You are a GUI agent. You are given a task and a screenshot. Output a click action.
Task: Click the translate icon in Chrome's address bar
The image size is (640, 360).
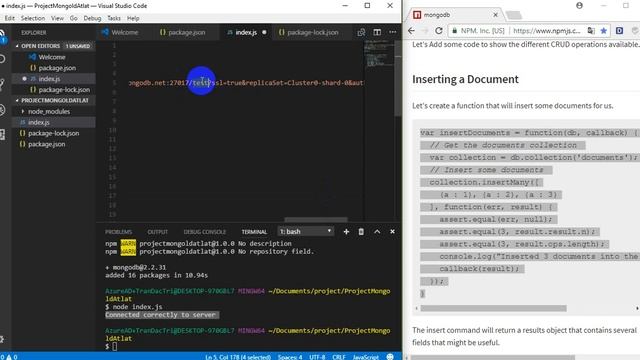[x=591, y=31]
